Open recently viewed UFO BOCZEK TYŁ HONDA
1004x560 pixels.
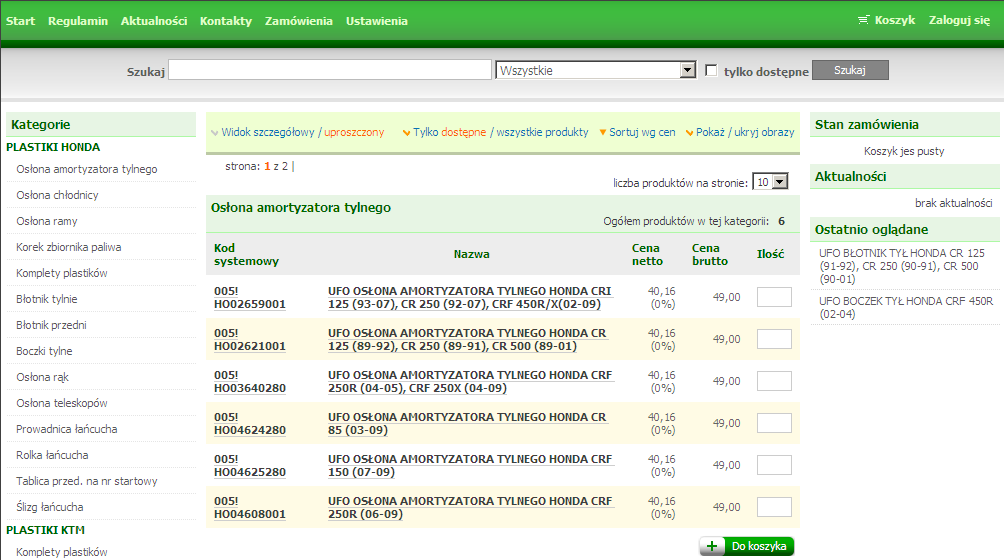(x=906, y=308)
